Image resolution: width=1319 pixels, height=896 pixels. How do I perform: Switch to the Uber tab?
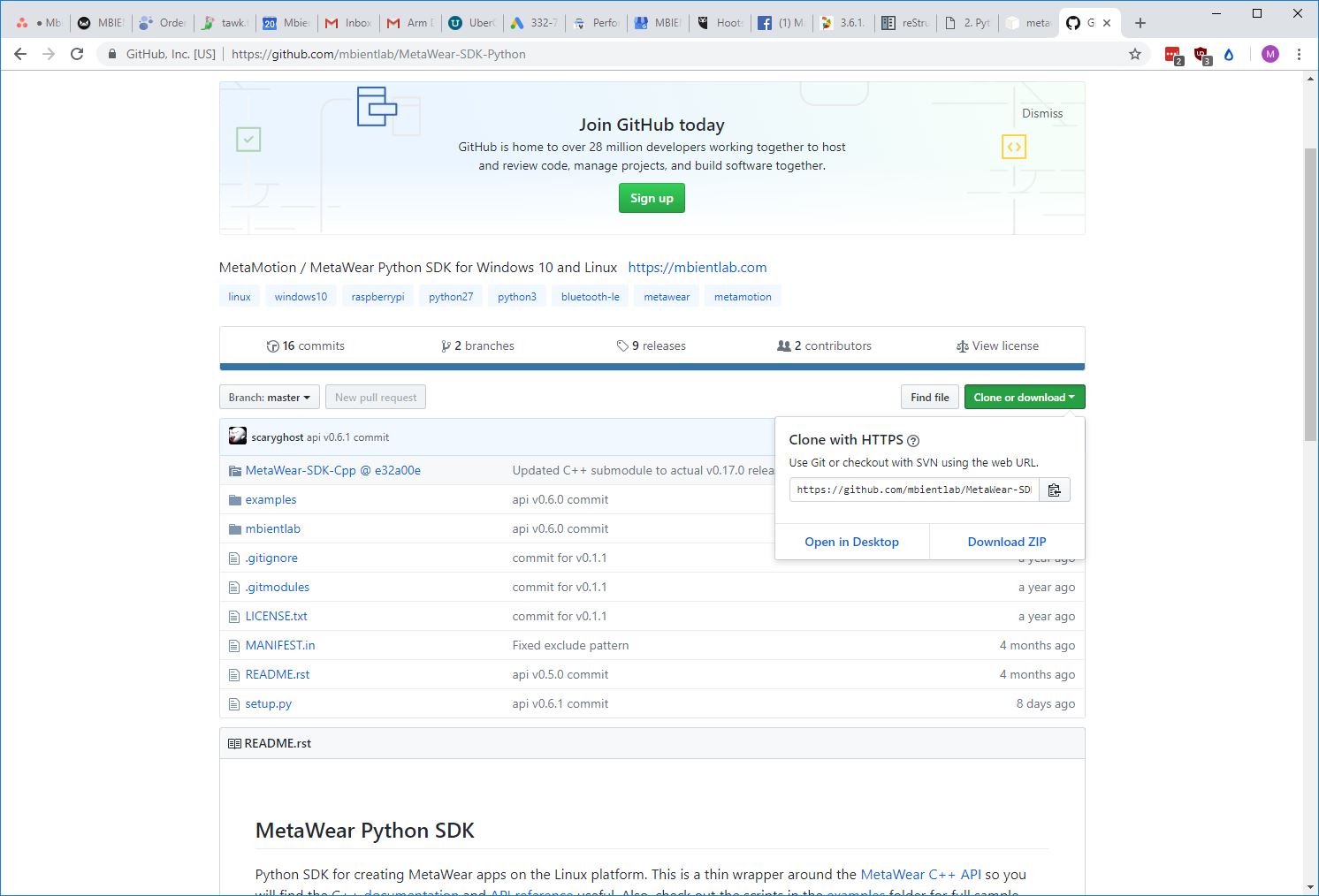click(x=472, y=23)
